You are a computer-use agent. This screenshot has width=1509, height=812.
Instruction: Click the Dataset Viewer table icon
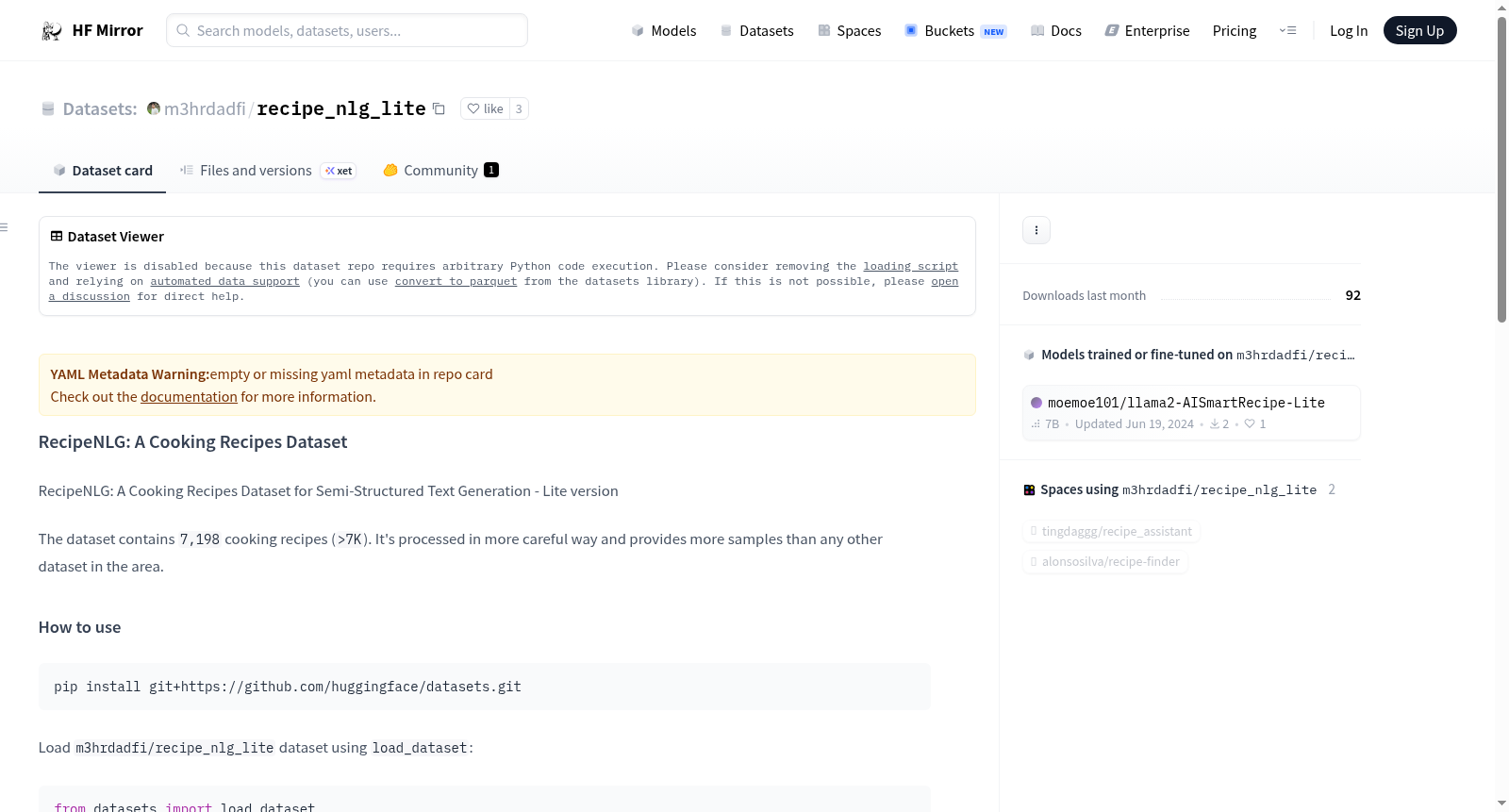click(57, 236)
